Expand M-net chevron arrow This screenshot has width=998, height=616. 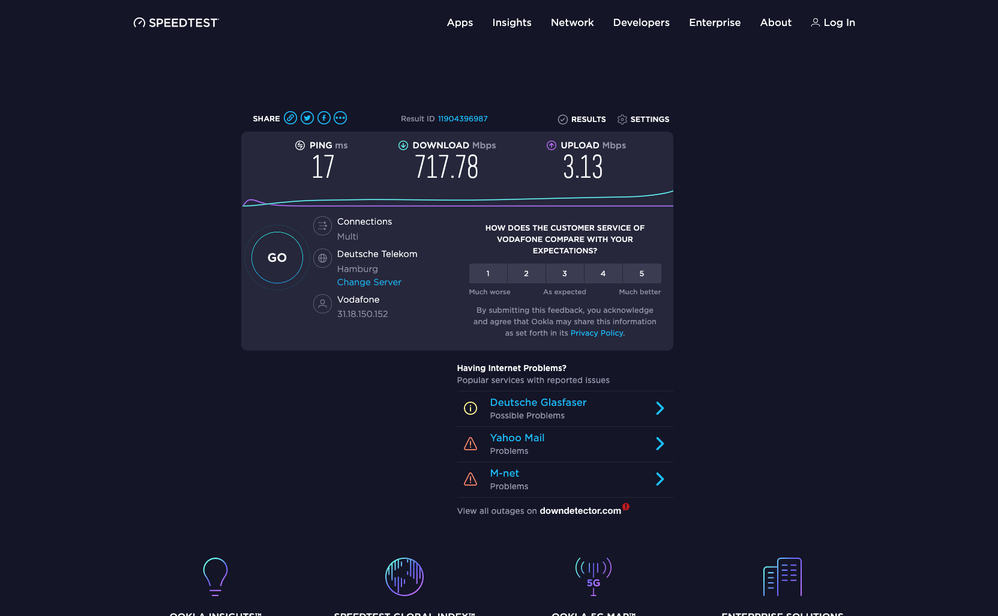coord(660,479)
